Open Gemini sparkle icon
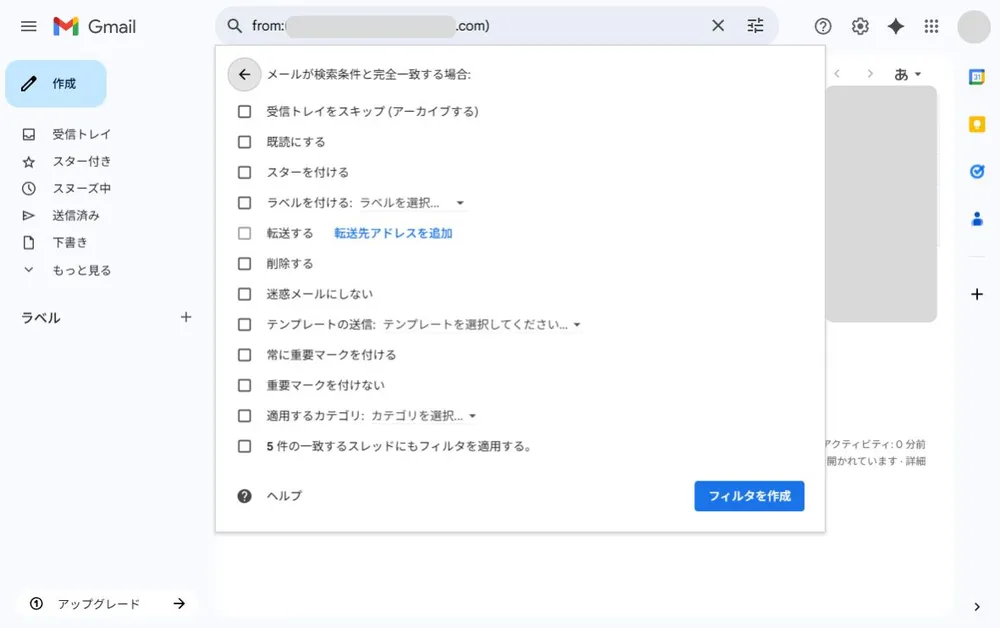This screenshot has height=628, width=1000. 895,26
